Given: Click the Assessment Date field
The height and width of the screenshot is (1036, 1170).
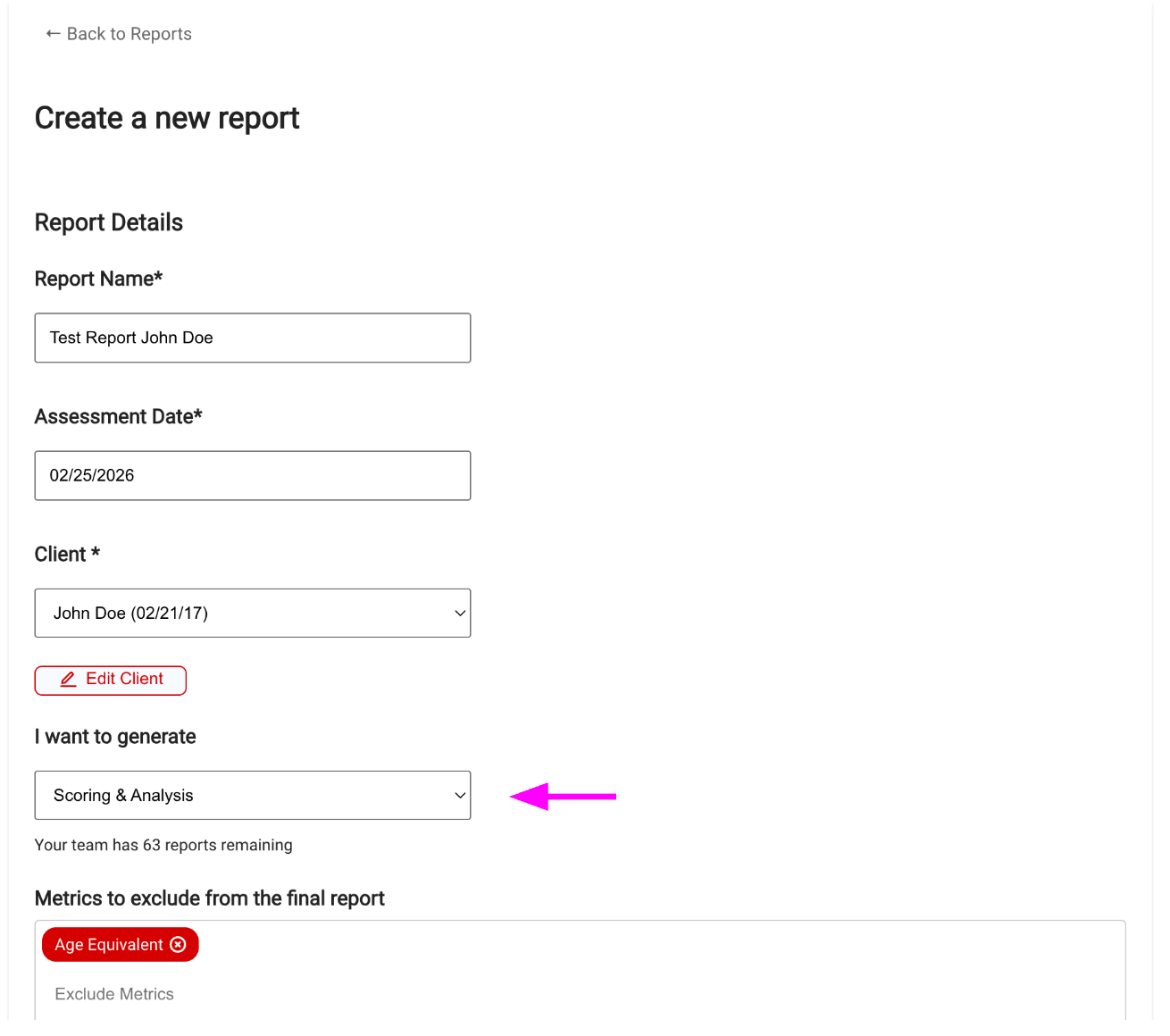Looking at the screenshot, I should coord(253,475).
